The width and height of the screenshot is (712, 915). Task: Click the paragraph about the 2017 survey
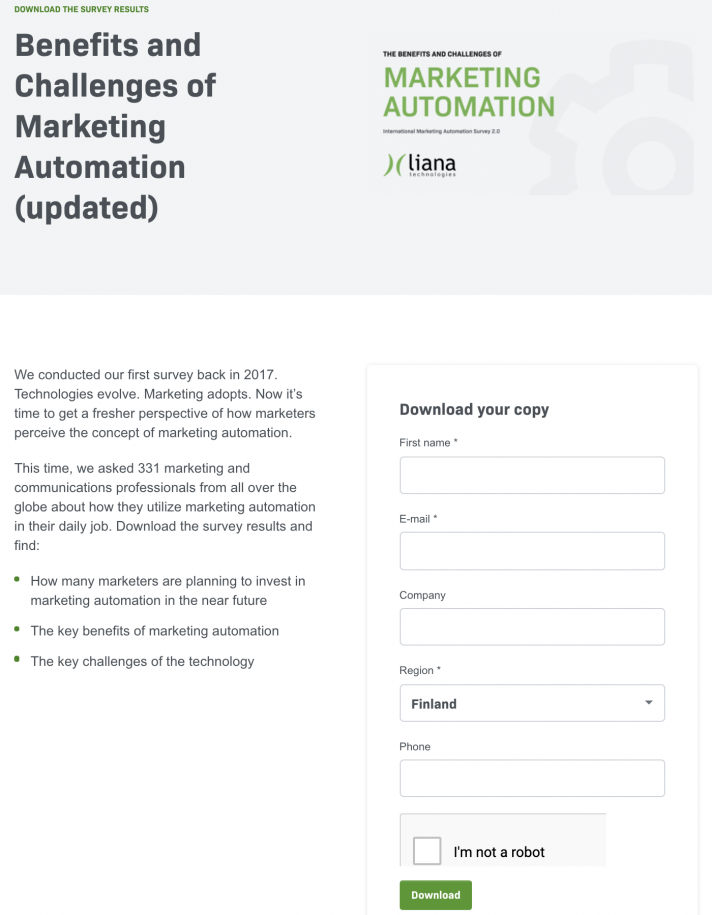coord(165,403)
